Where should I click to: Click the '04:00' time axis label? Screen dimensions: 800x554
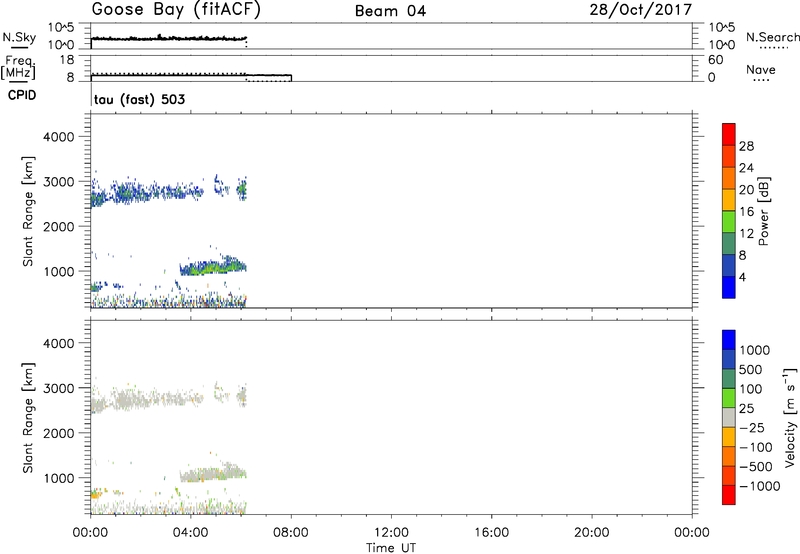pos(190,533)
